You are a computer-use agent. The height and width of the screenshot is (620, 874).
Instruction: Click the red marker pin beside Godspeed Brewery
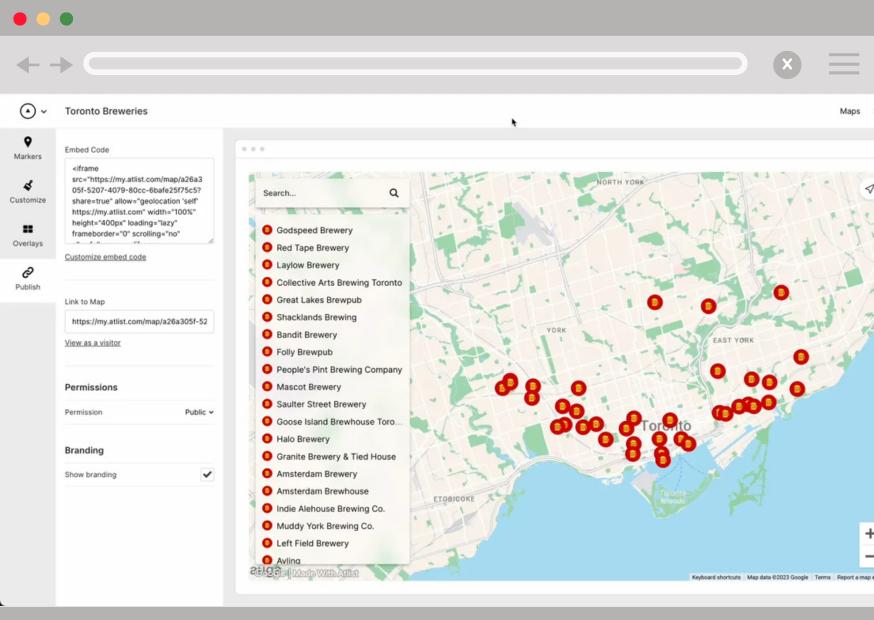(267, 229)
